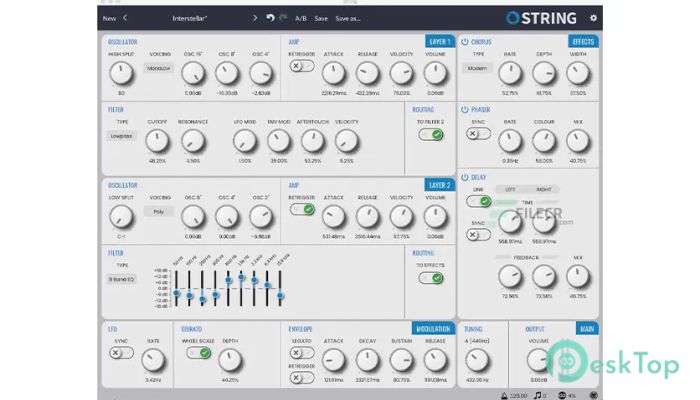Click the Delay Mix knob

point(578,276)
